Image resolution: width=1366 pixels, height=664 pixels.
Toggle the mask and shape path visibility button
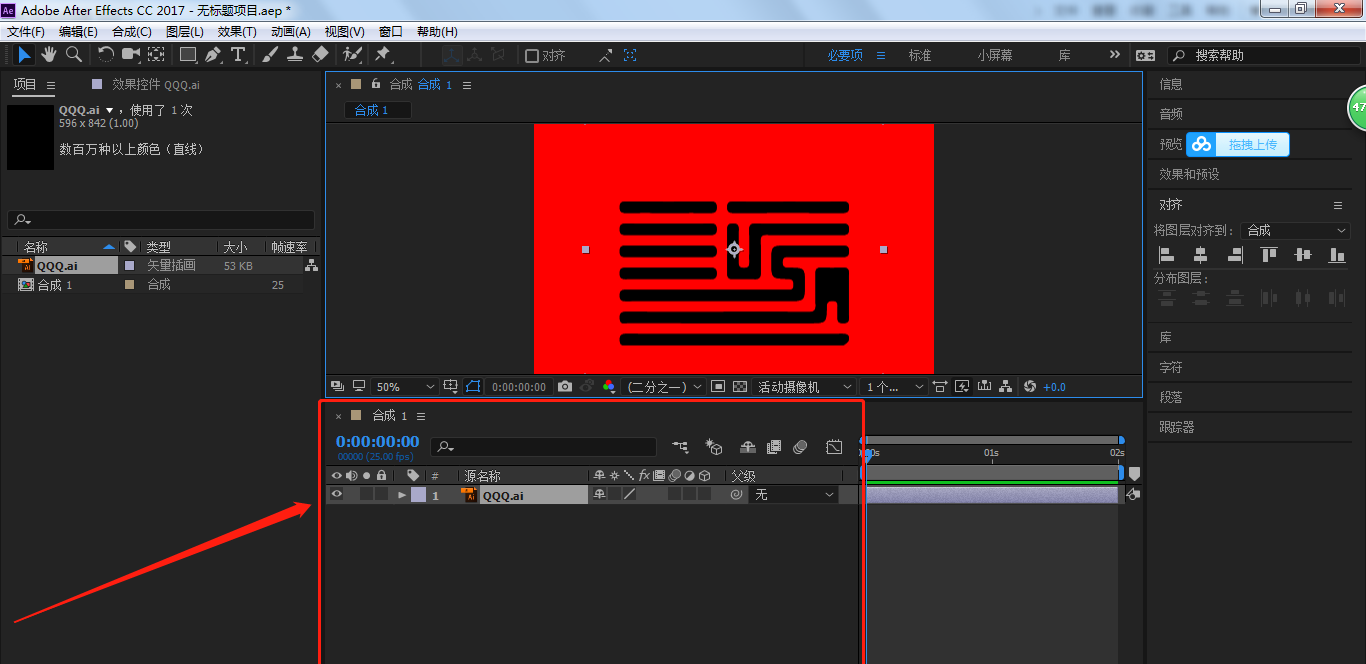(x=473, y=386)
